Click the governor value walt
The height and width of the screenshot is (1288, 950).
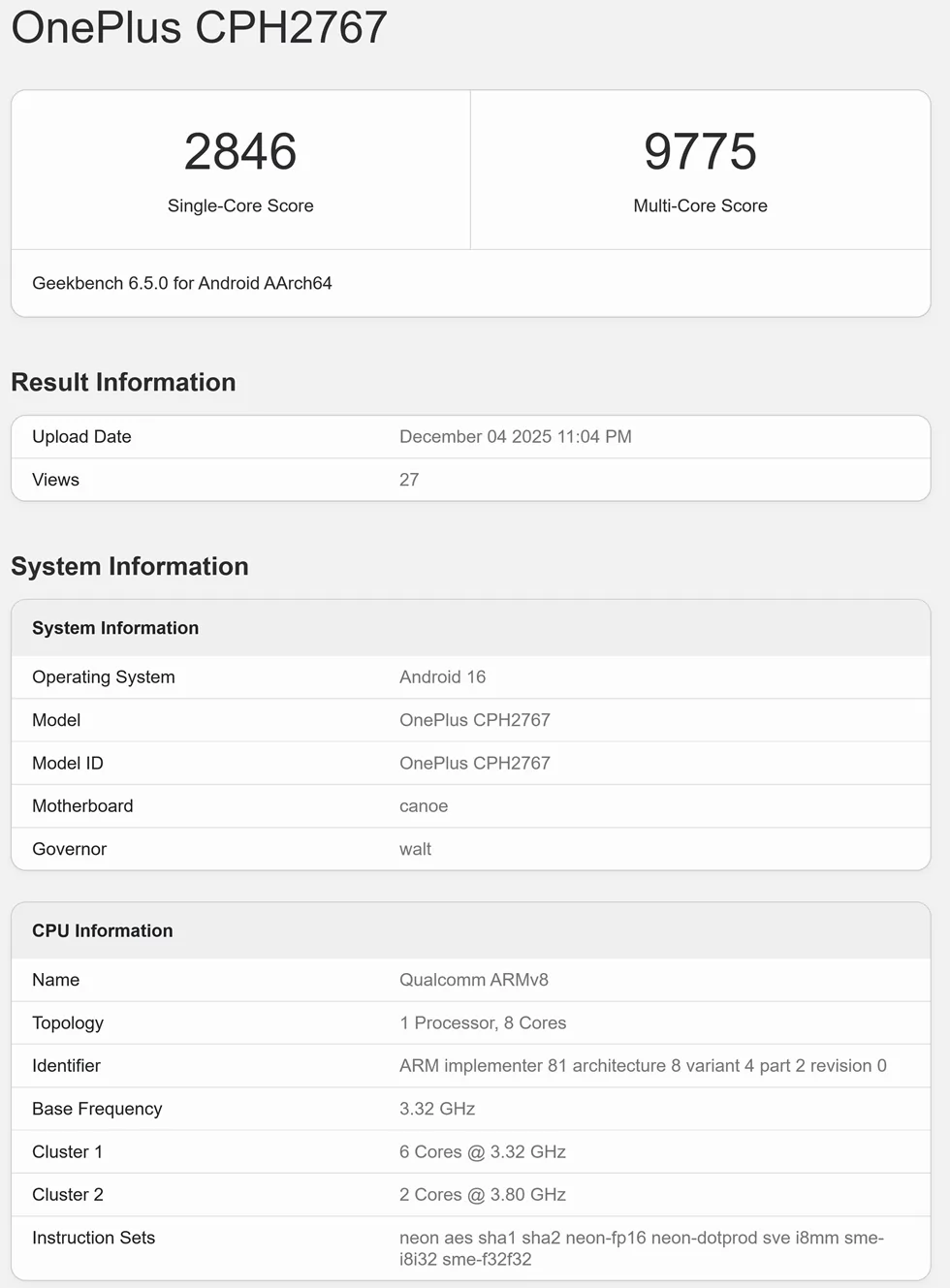(415, 849)
